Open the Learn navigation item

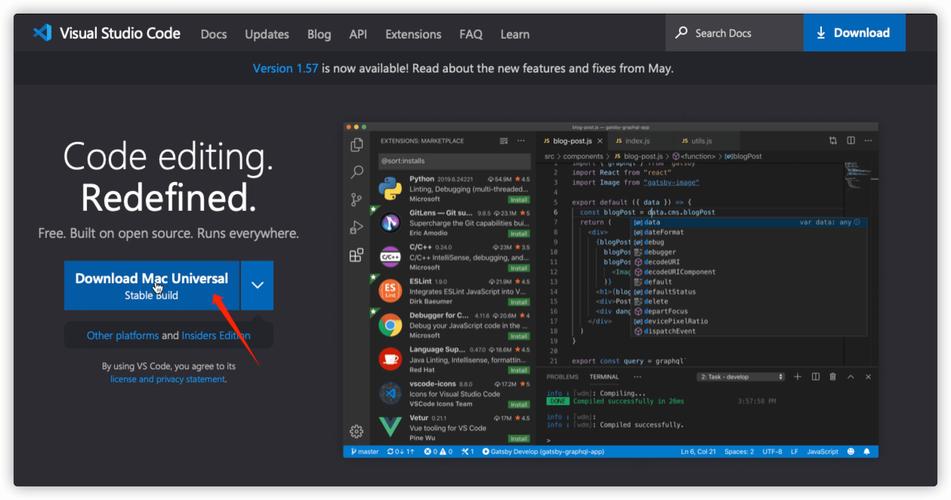coord(515,35)
